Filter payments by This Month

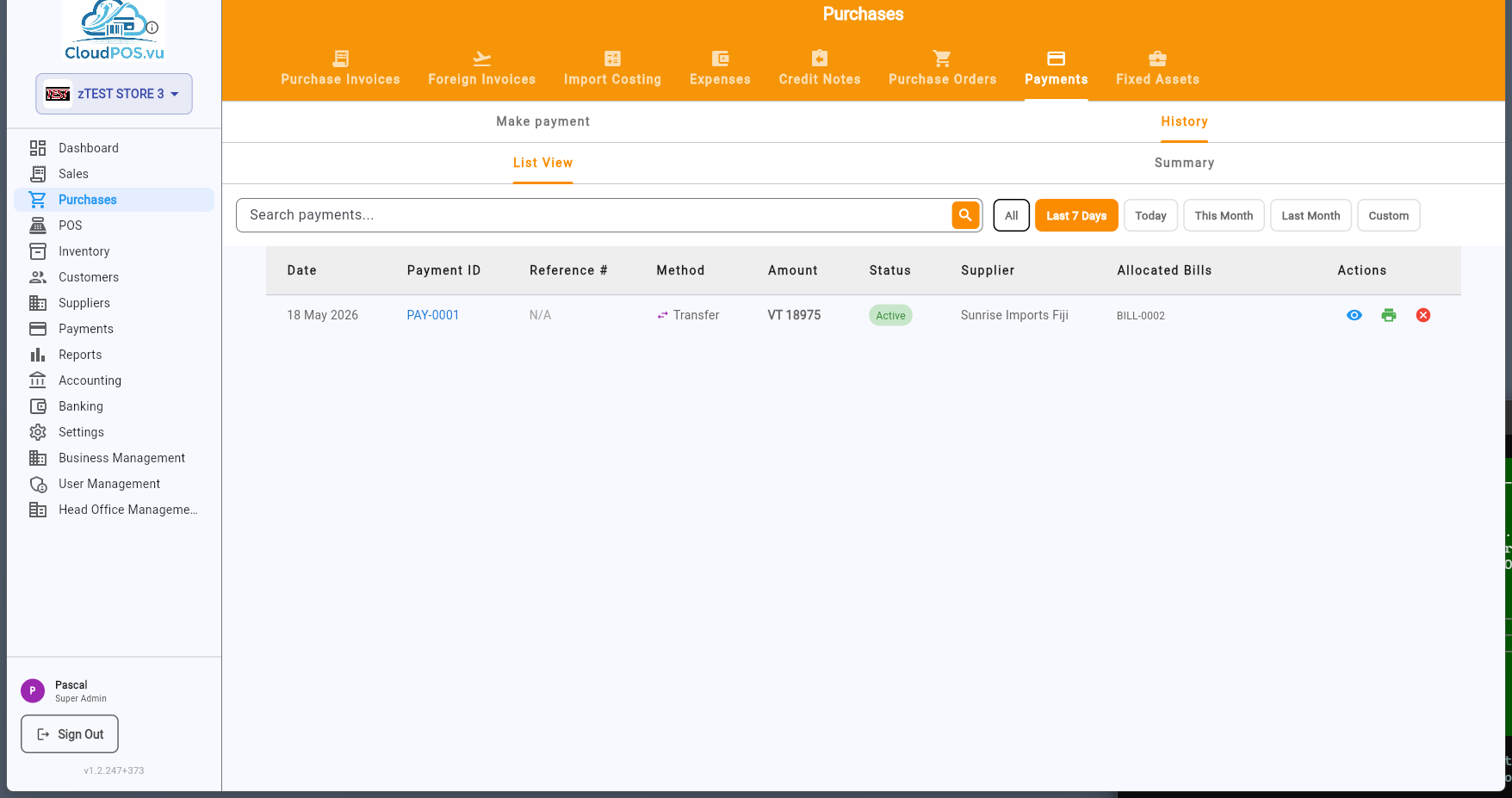[x=1224, y=215]
